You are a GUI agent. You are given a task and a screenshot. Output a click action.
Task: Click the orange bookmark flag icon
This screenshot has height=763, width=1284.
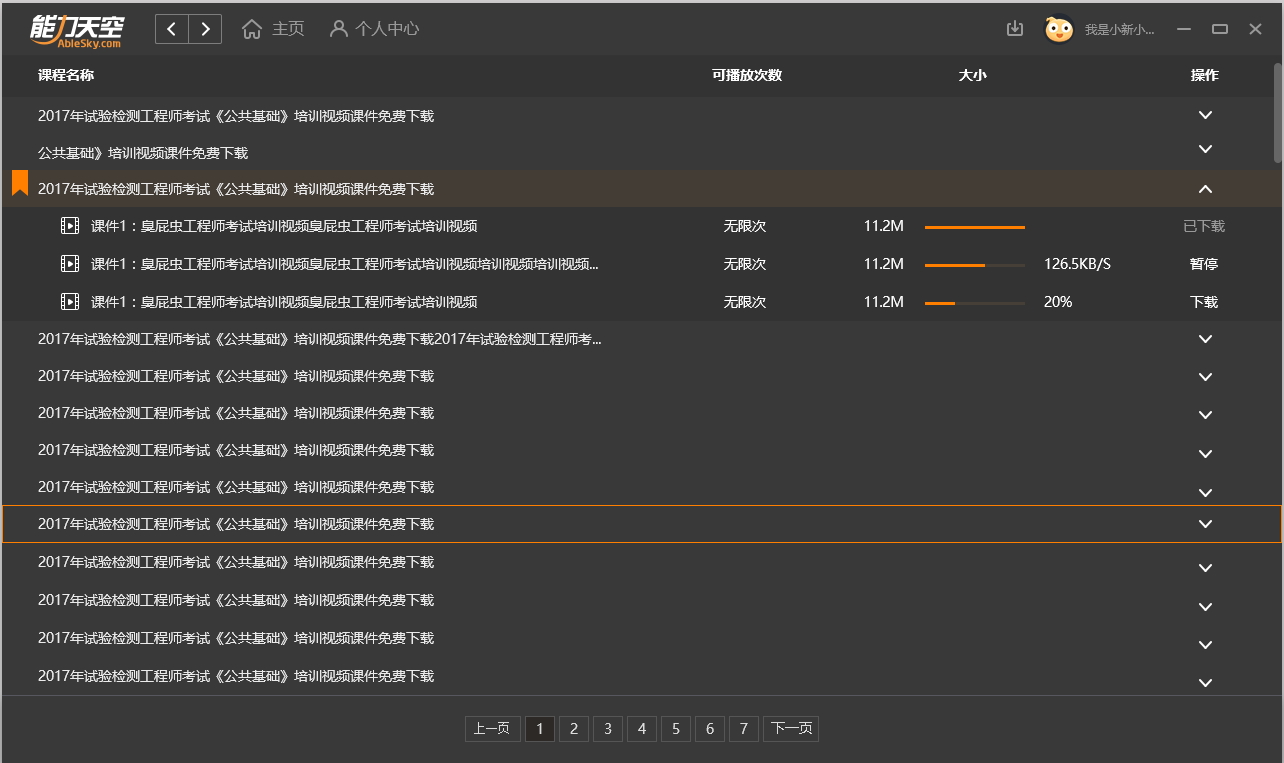pyautogui.click(x=20, y=183)
